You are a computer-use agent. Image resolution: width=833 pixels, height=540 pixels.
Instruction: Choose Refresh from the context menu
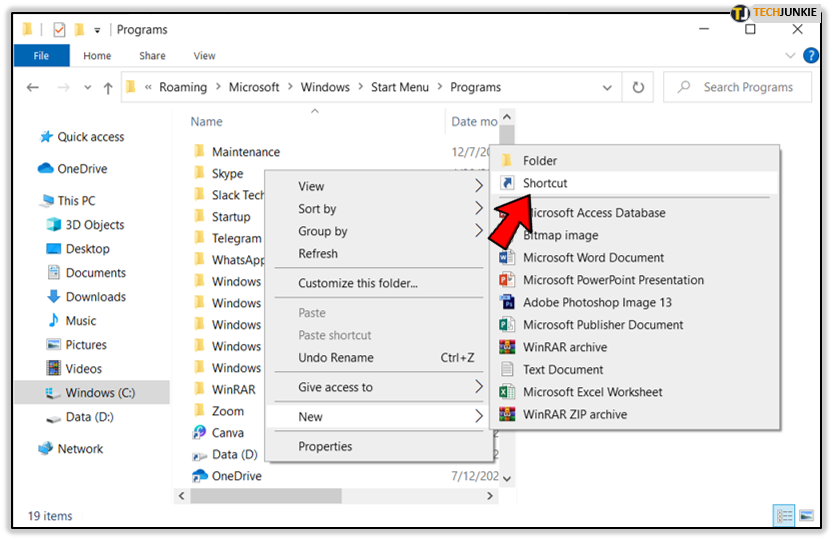pyautogui.click(x=379, y=253)
